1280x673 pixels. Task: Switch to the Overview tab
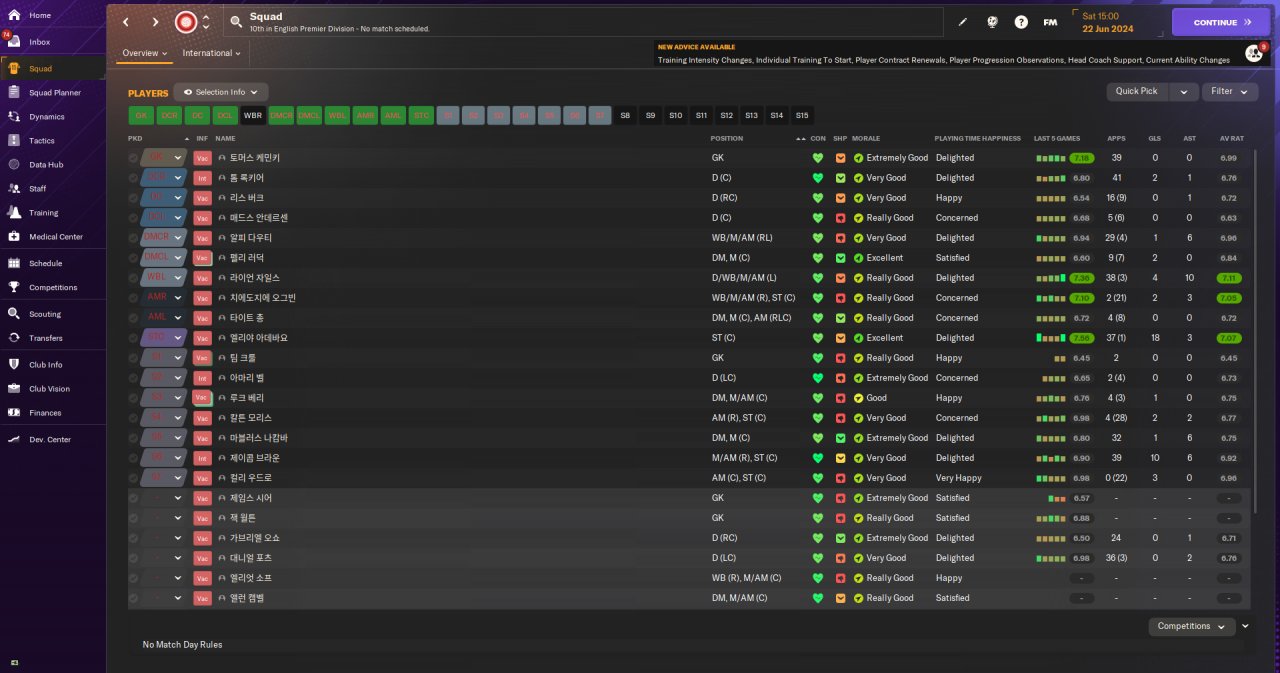145,53
